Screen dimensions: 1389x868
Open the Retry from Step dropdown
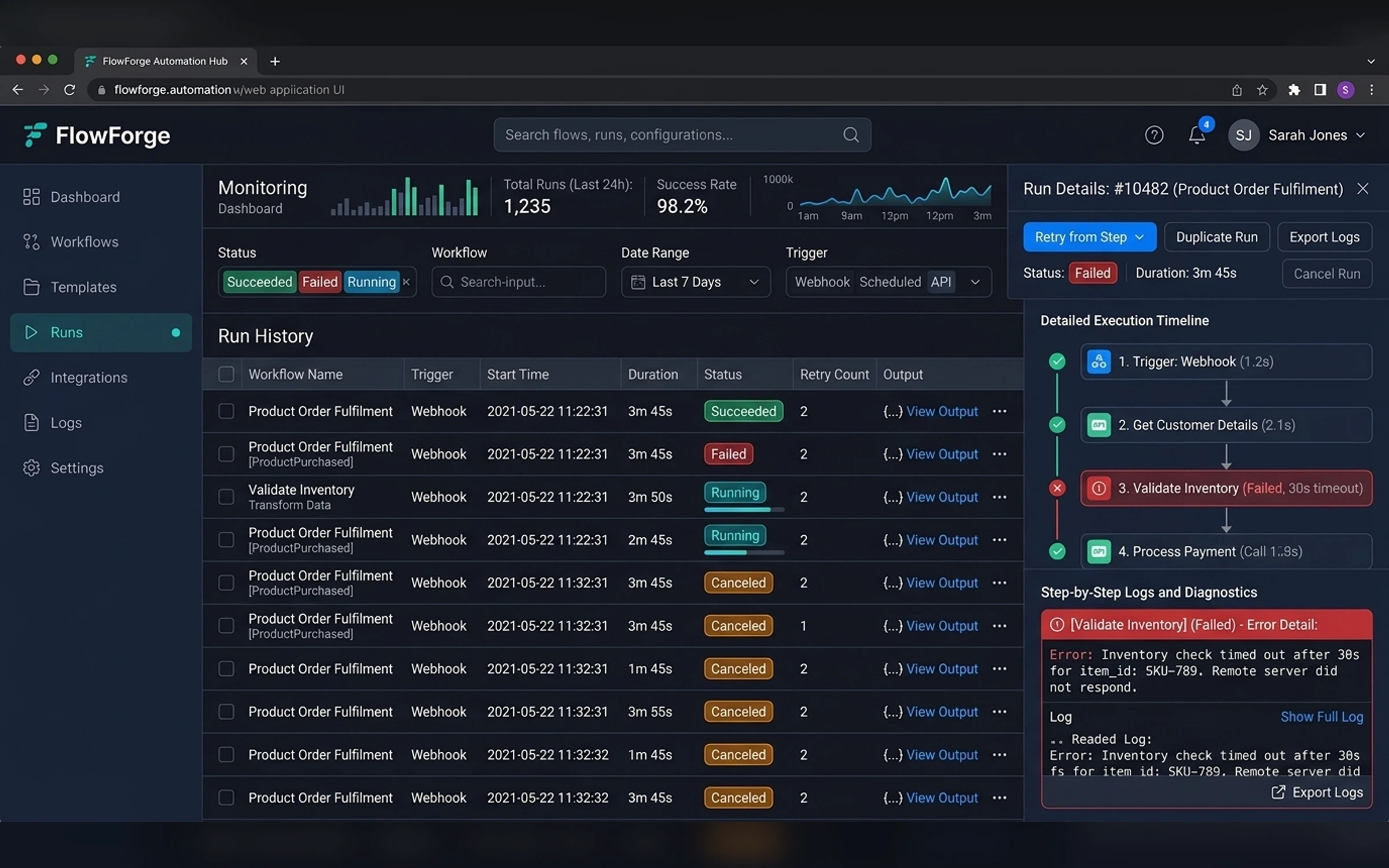point(1089,237)
